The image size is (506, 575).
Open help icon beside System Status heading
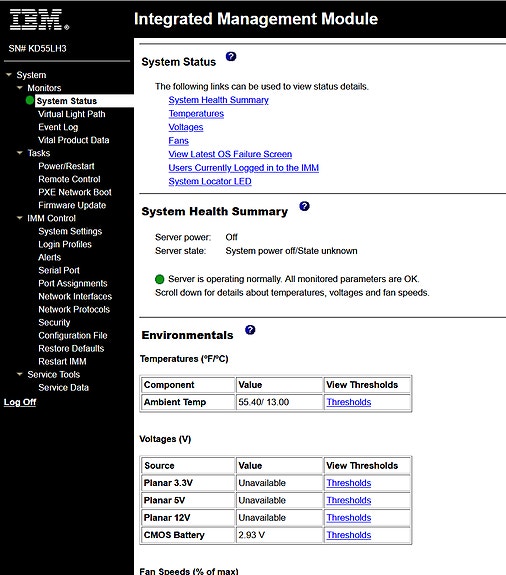[231, 56]
